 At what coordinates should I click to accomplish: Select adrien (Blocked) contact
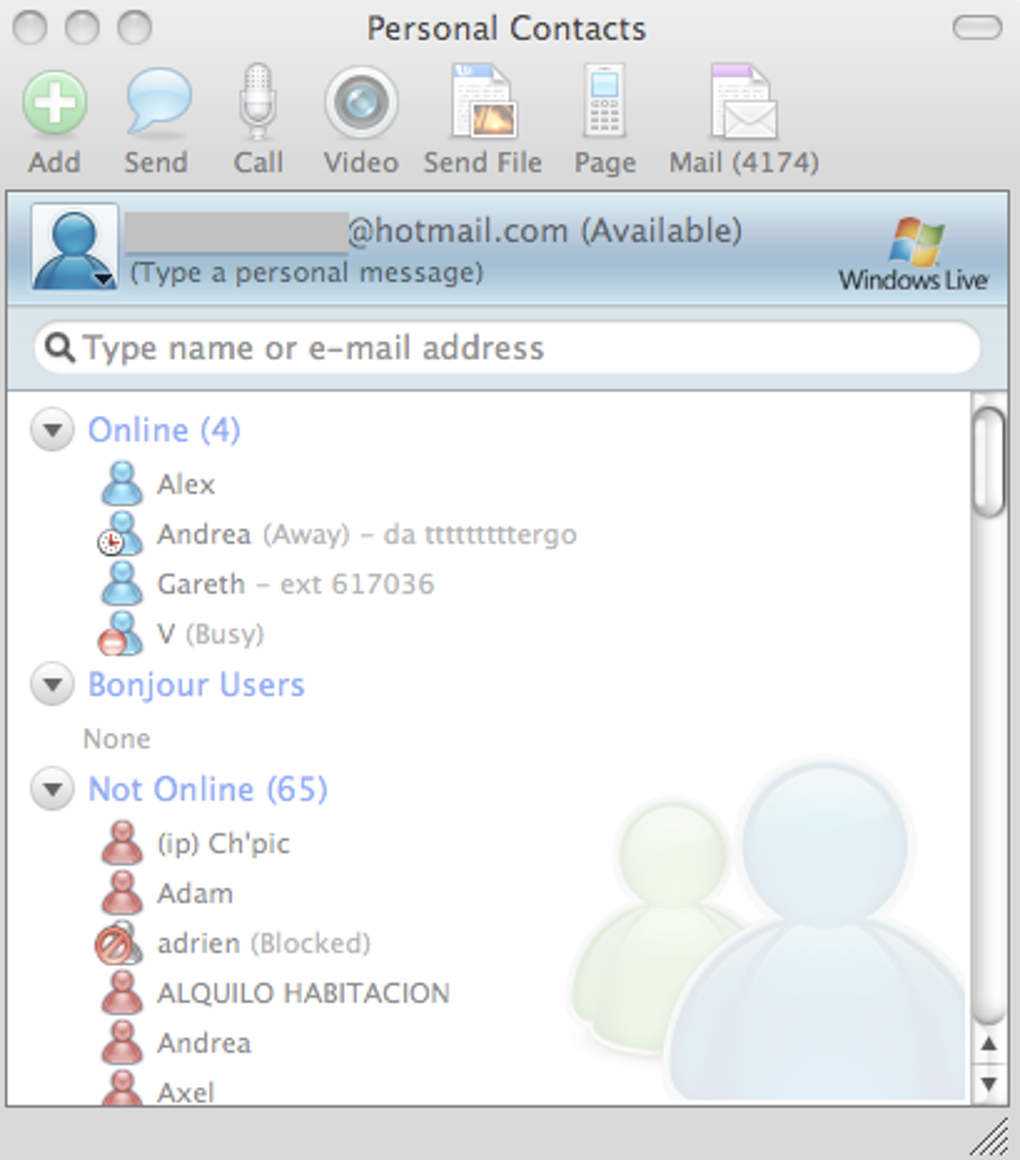point(264,944)
